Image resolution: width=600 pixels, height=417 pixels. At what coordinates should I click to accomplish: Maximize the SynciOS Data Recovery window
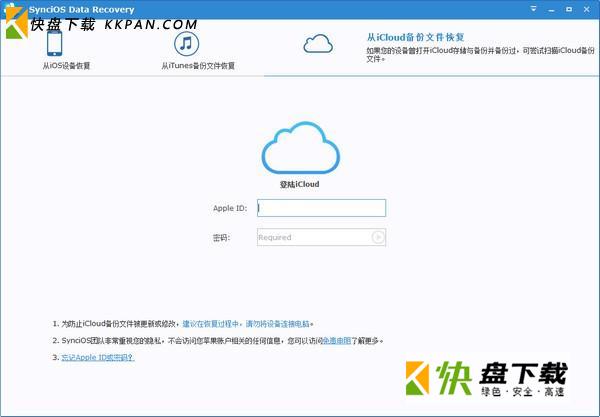(569, 9)
